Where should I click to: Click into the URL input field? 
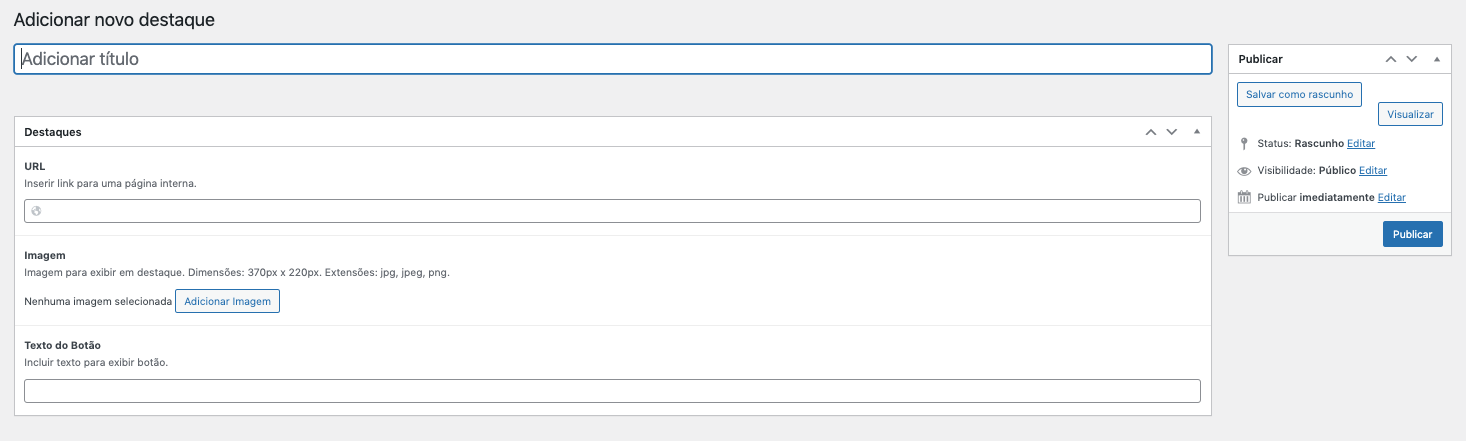pos(620,211)
